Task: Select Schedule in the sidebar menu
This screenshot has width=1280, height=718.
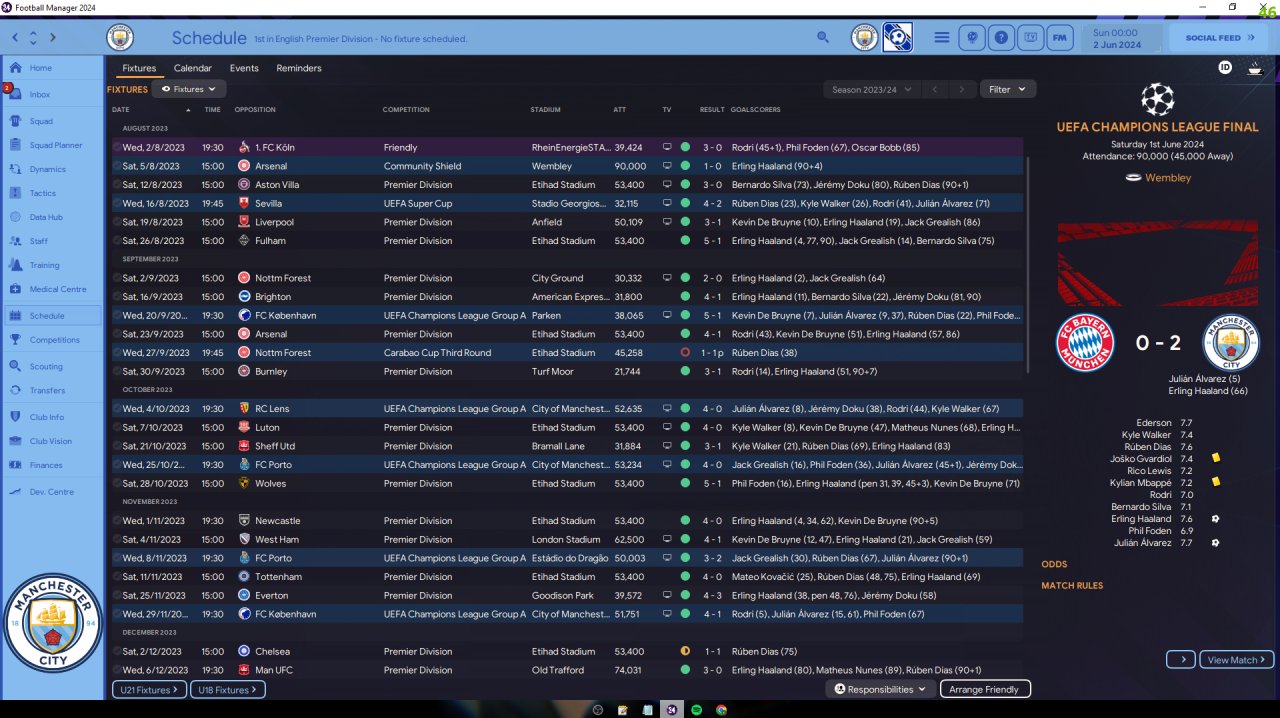Action: (52, 315)
